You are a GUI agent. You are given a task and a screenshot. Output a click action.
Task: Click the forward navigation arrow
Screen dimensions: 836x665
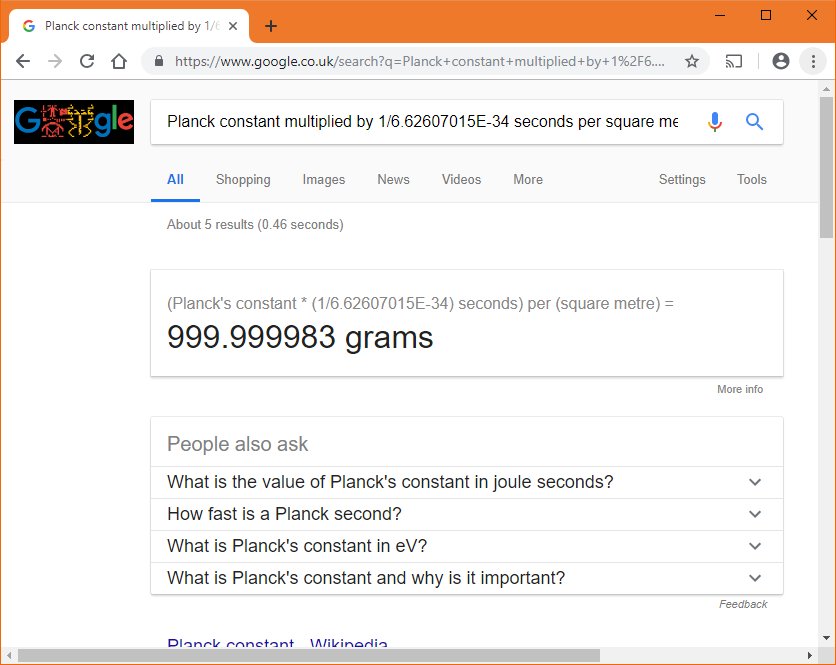coord(55,61)
